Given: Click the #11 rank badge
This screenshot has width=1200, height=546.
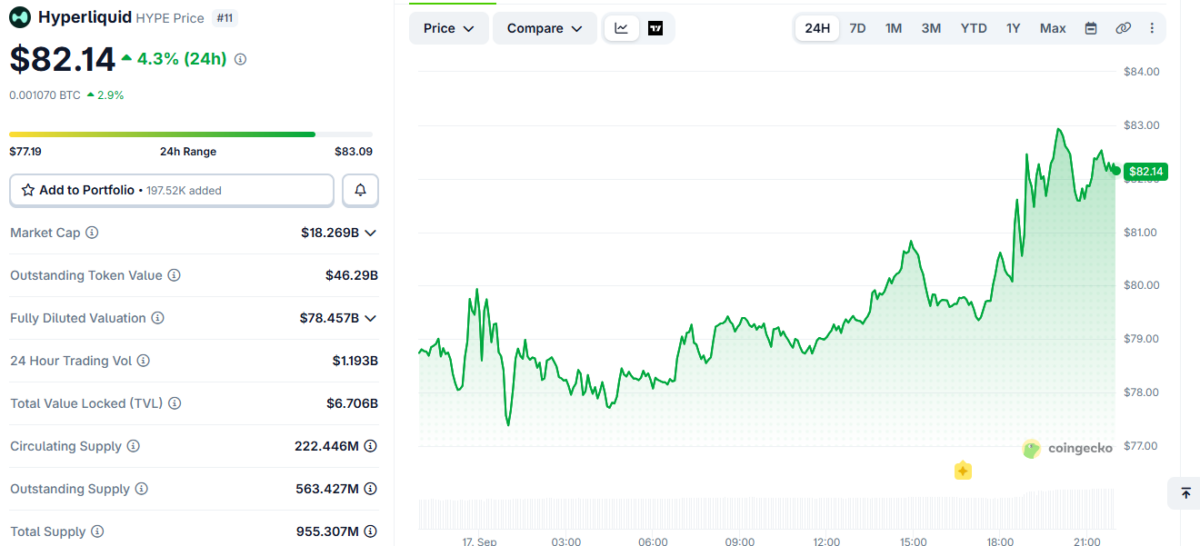Looking at the screenshot, I should click(224, 17).
